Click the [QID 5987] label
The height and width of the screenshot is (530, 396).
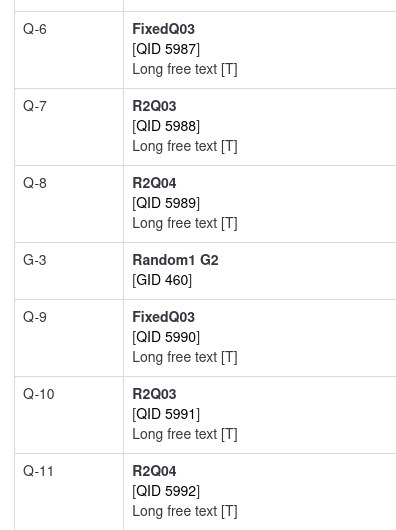tap(166, 49)
